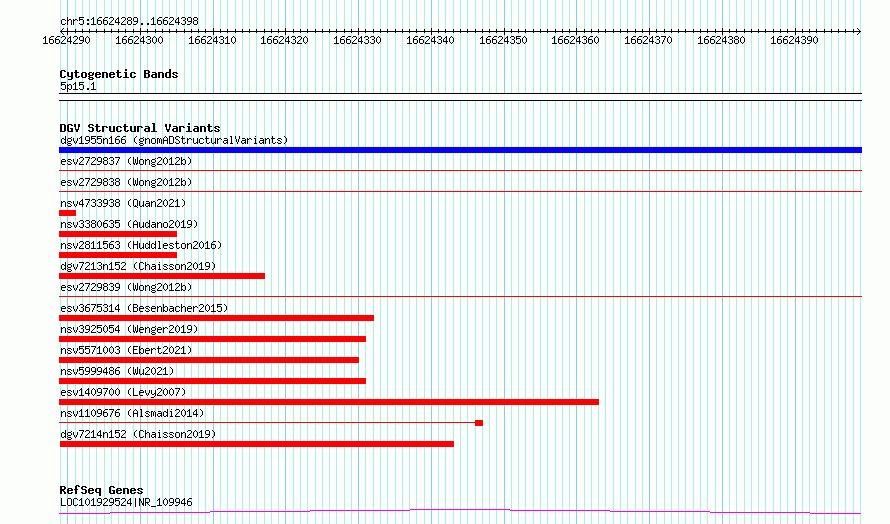Click ruler position 16624360
The image size is (890, 524).
576,40
